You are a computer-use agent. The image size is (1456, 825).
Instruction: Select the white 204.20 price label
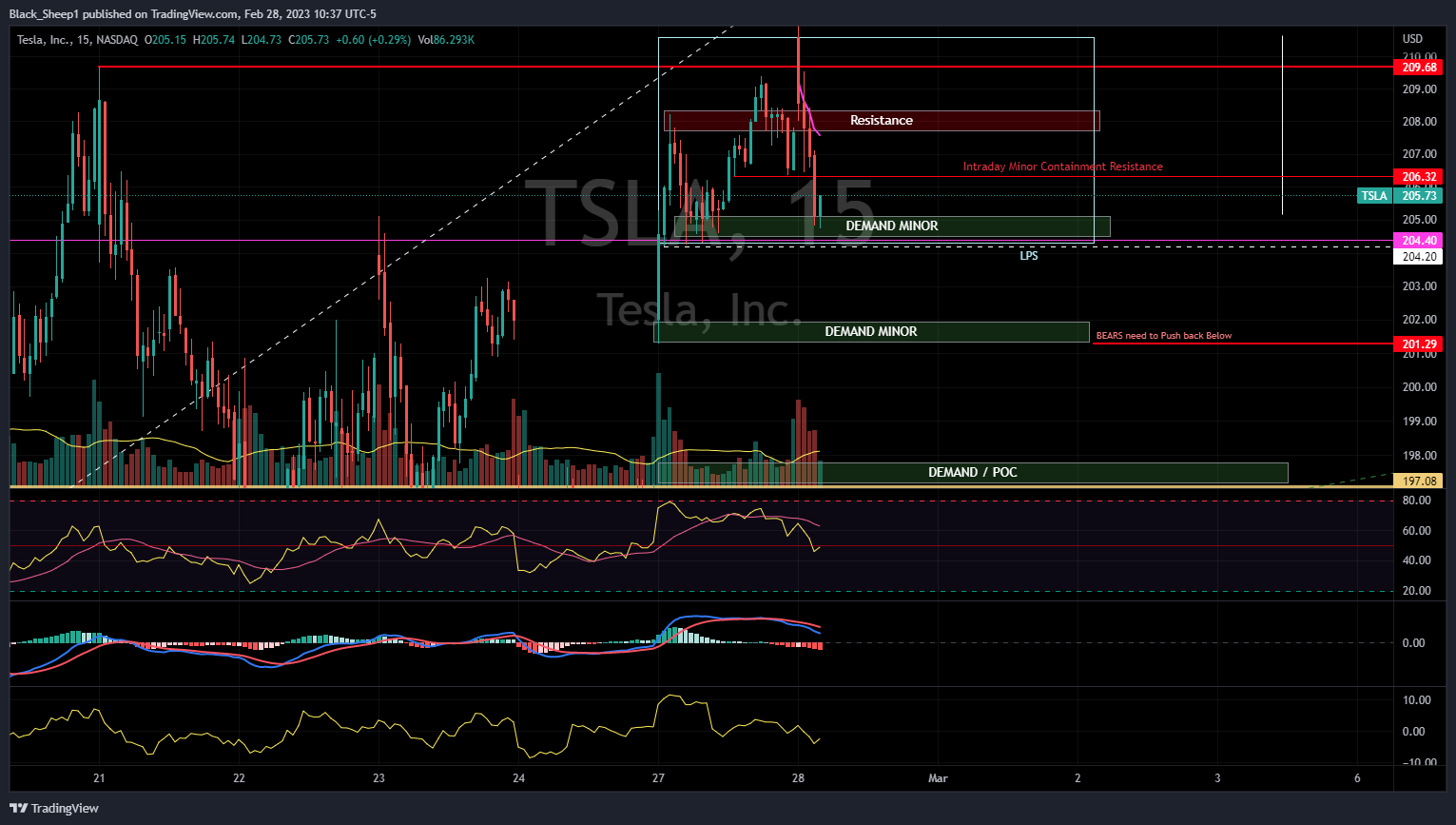pyautogui.click(x=1419, y=256)
